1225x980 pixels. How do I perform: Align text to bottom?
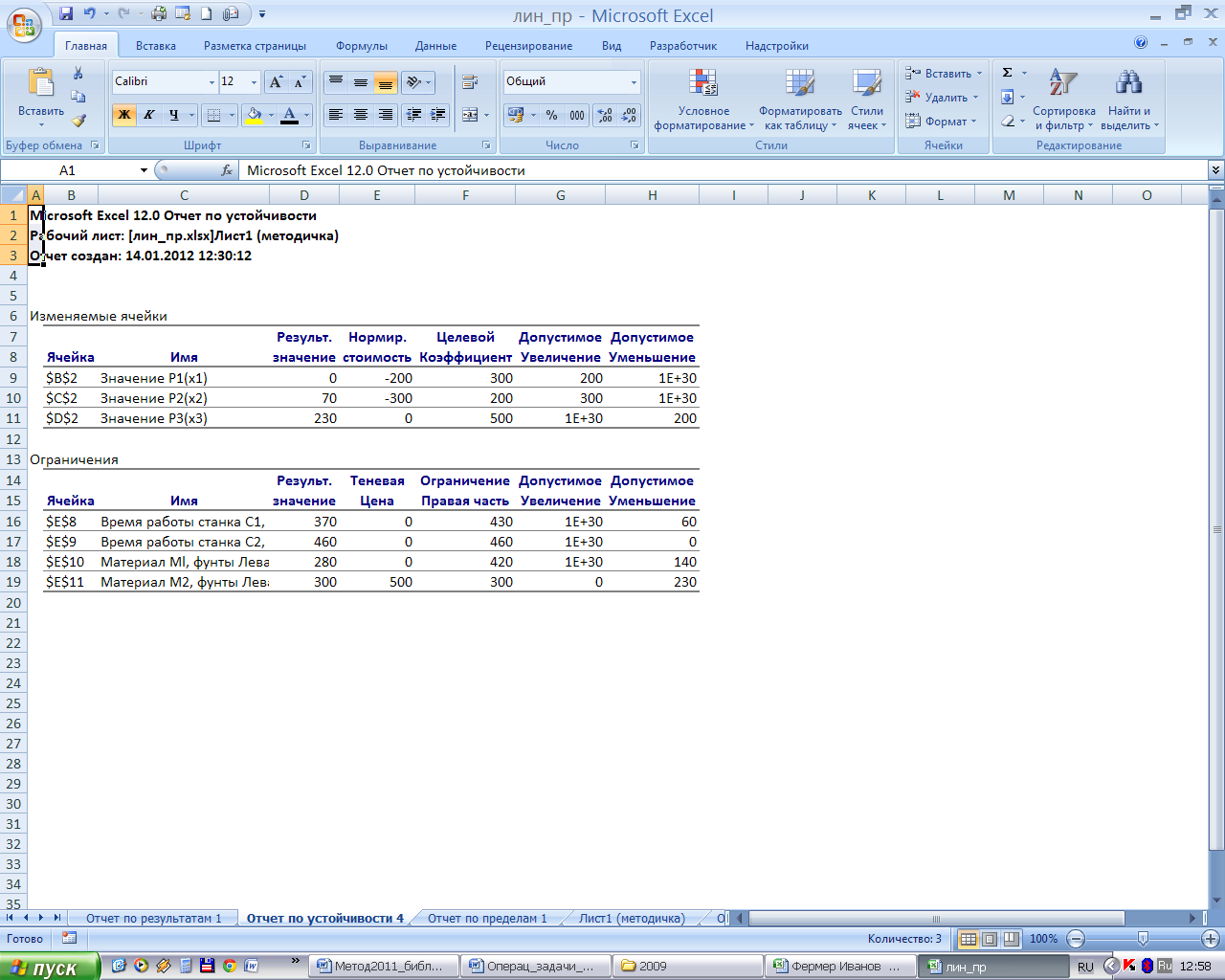point(386,82)
